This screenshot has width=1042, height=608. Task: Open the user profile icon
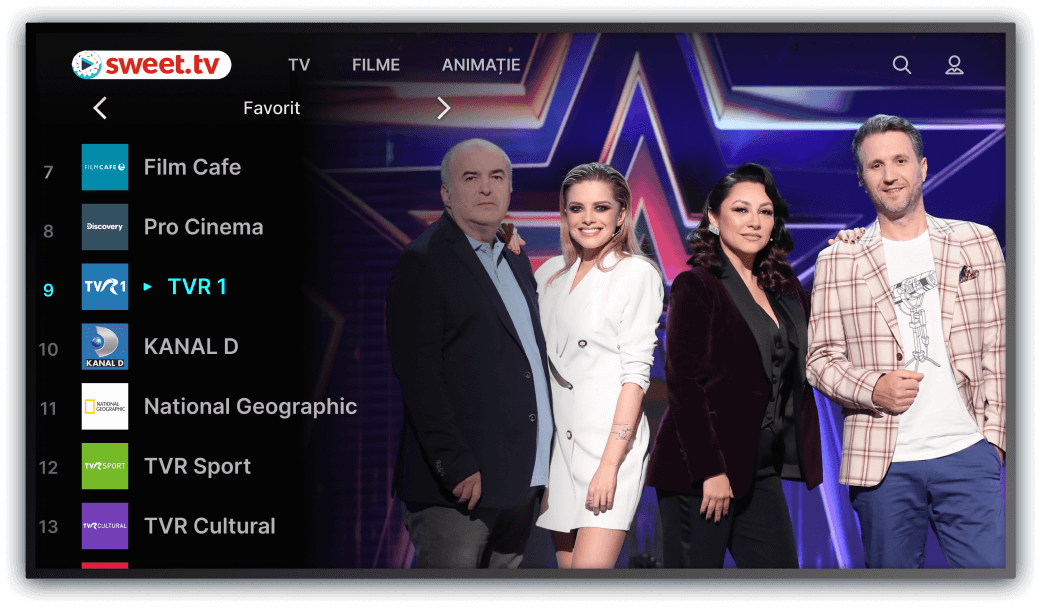954,64
